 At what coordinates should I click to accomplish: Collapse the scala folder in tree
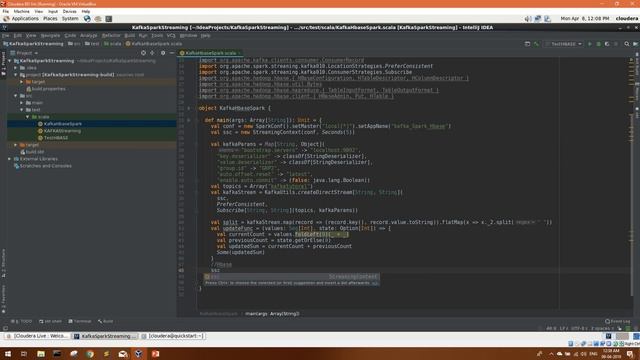28,117
